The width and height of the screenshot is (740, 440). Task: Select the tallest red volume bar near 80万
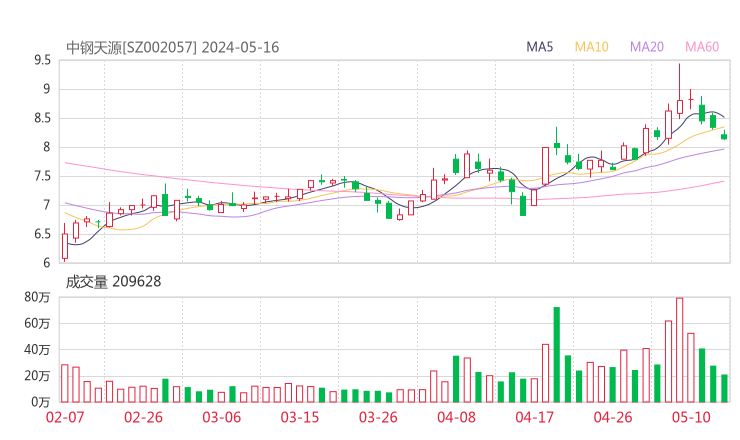680,350
